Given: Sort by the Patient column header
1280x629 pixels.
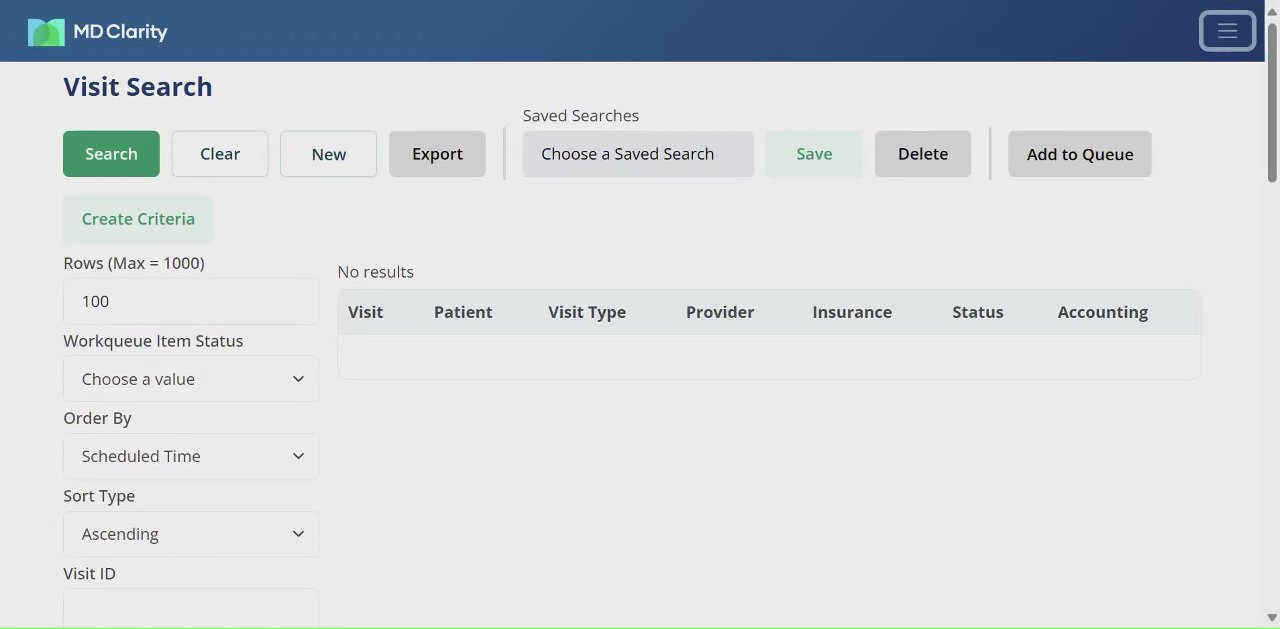Looking at the screenshot, I should click(x=463, y=312).
